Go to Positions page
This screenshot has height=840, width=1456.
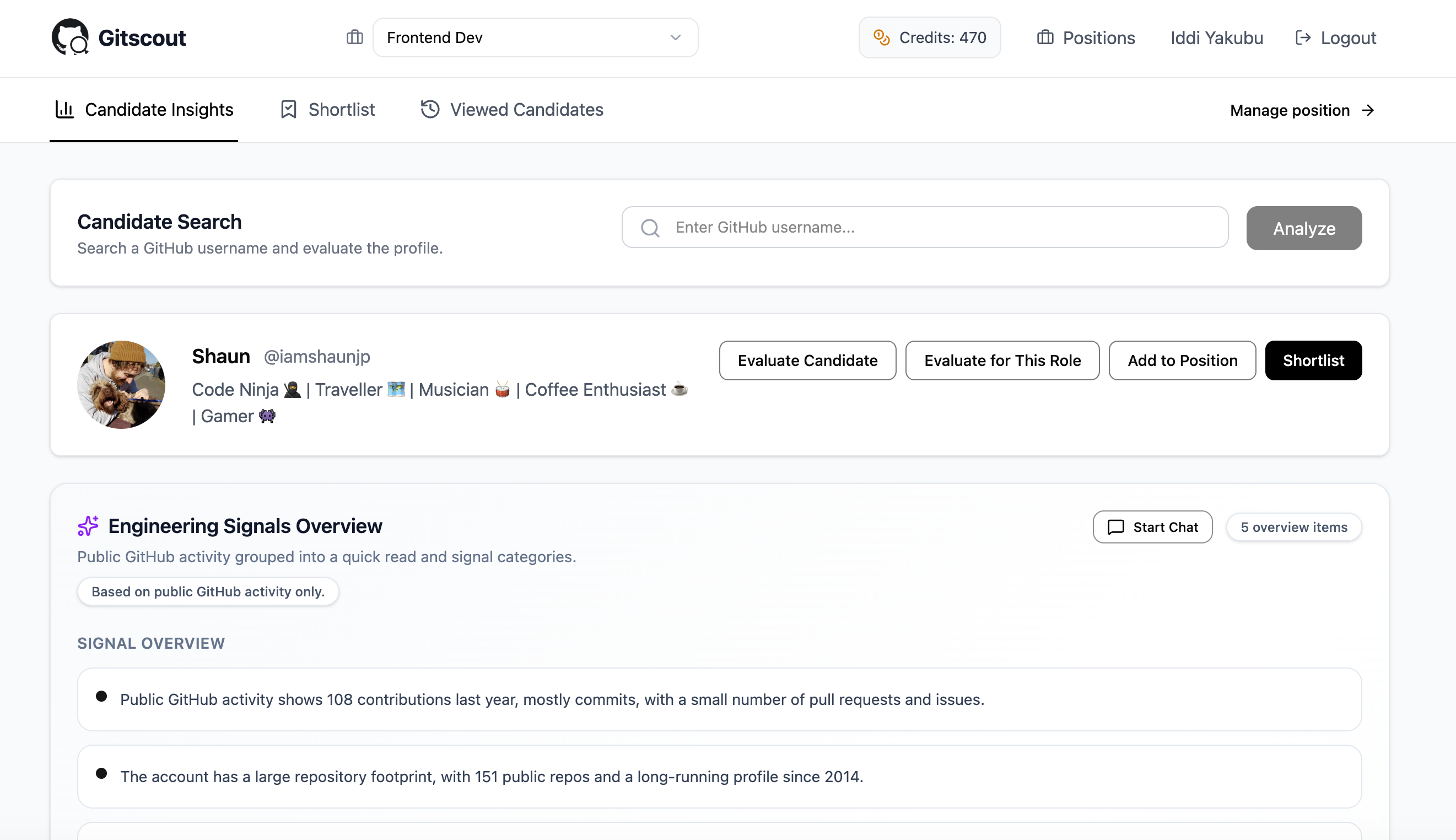1086,37
